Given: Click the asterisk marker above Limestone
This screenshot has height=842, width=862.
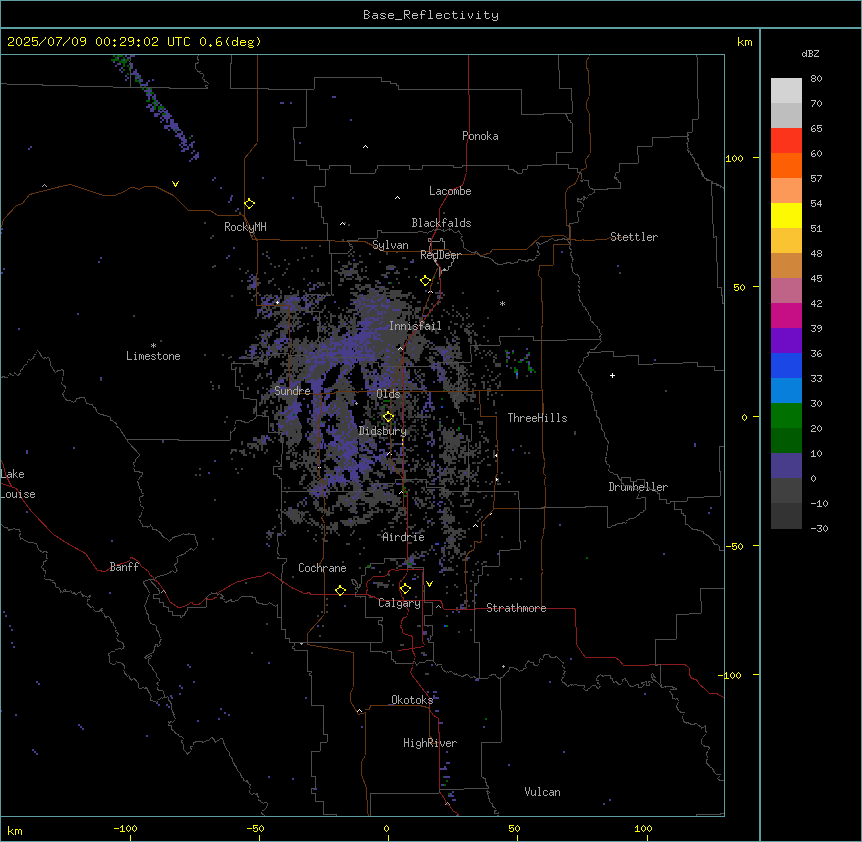Looking at the screenshot, I should (x=153, y=345).
